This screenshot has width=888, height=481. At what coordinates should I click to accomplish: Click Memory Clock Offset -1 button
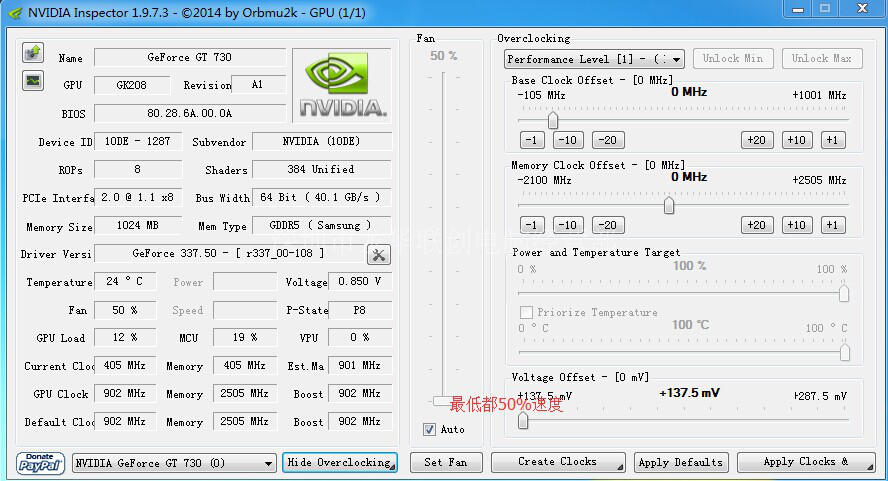point(532,225)
